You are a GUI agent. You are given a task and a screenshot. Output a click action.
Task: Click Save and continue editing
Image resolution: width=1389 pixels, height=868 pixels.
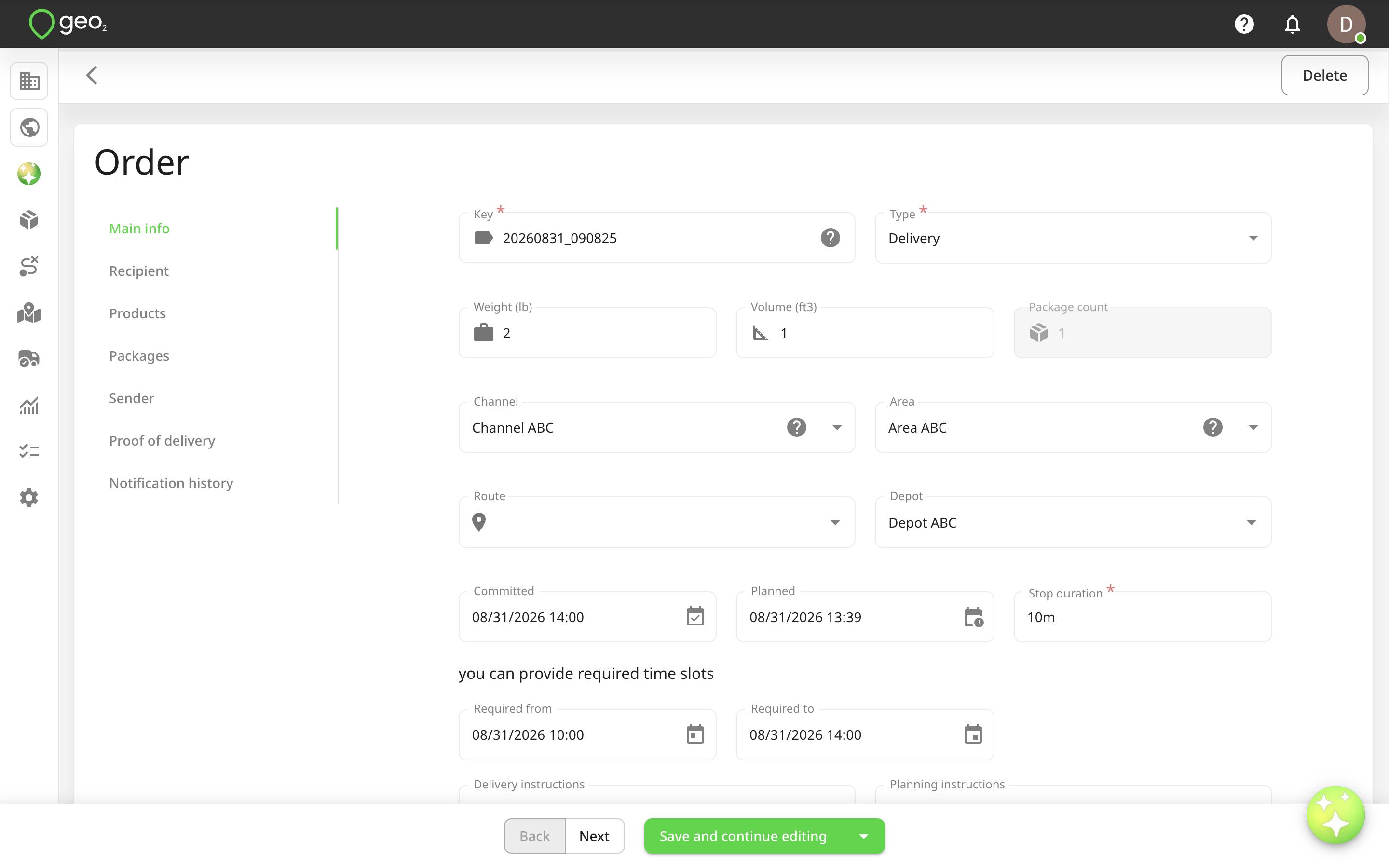(743, 837)
